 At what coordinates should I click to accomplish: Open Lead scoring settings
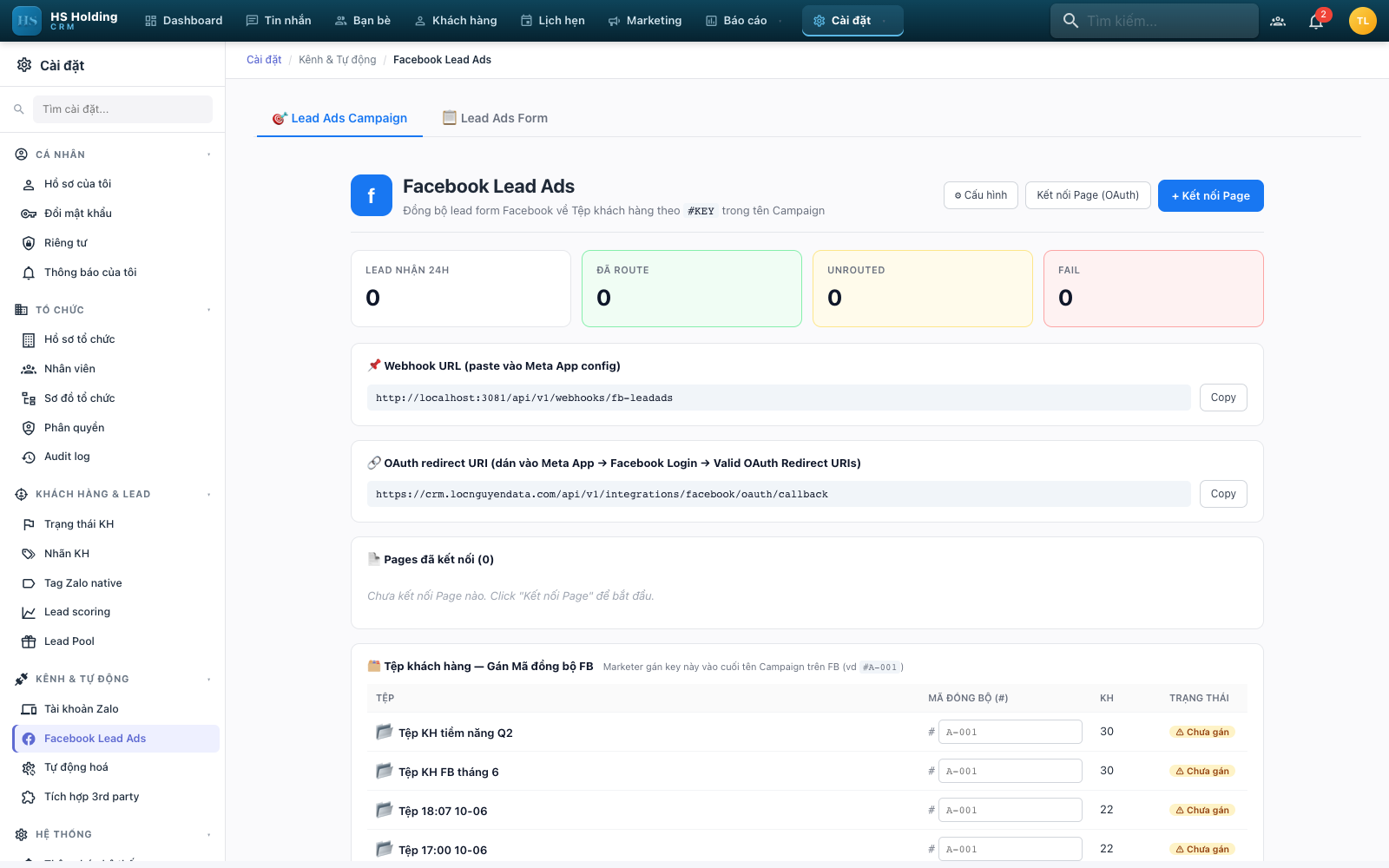tap(115, 612)
